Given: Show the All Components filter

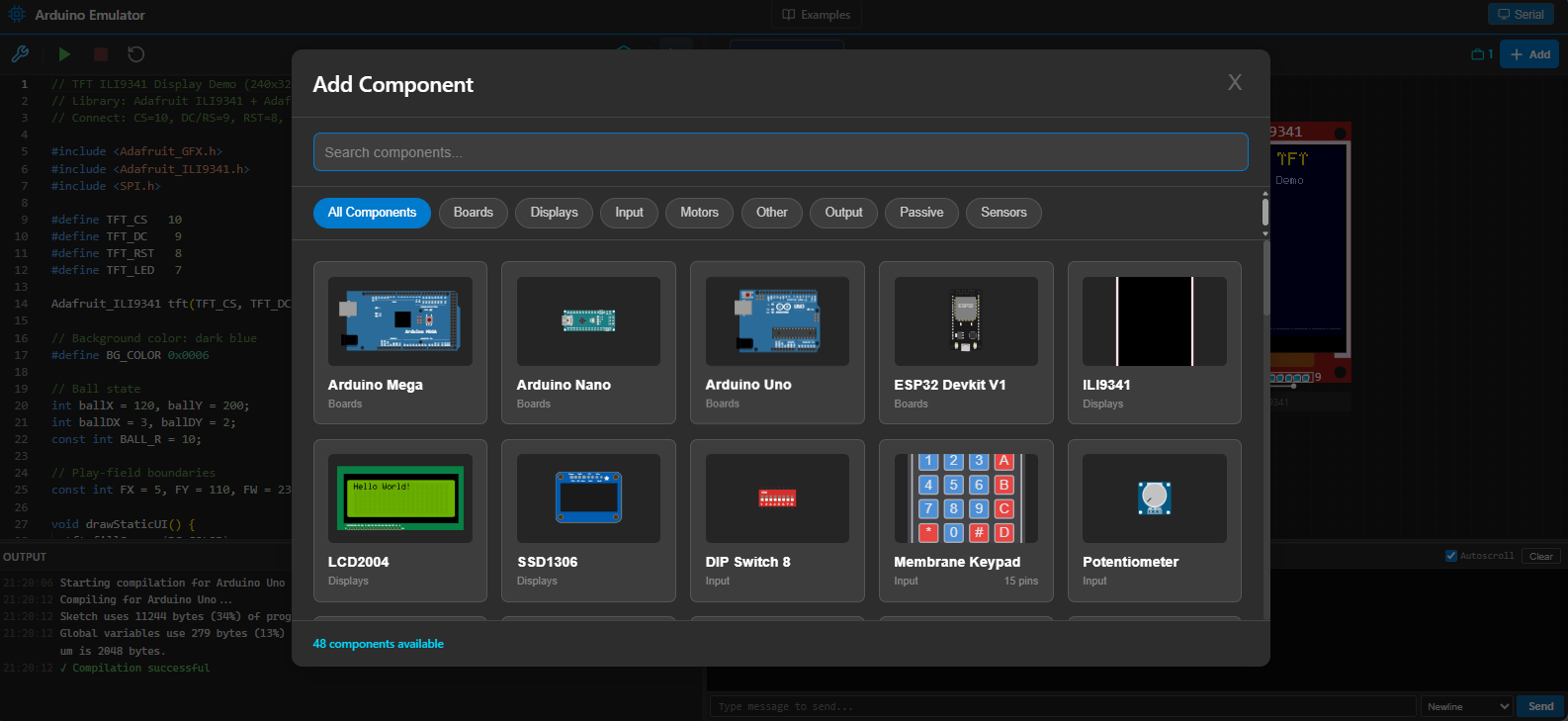Looking at the screenshot, I should tap(372, 213).
